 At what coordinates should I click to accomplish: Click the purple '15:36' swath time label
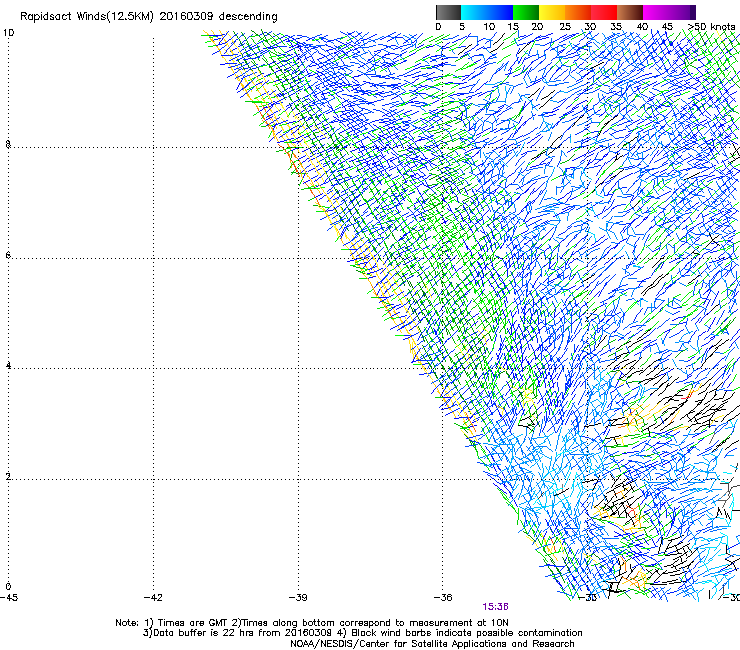[x=495, y=607]
